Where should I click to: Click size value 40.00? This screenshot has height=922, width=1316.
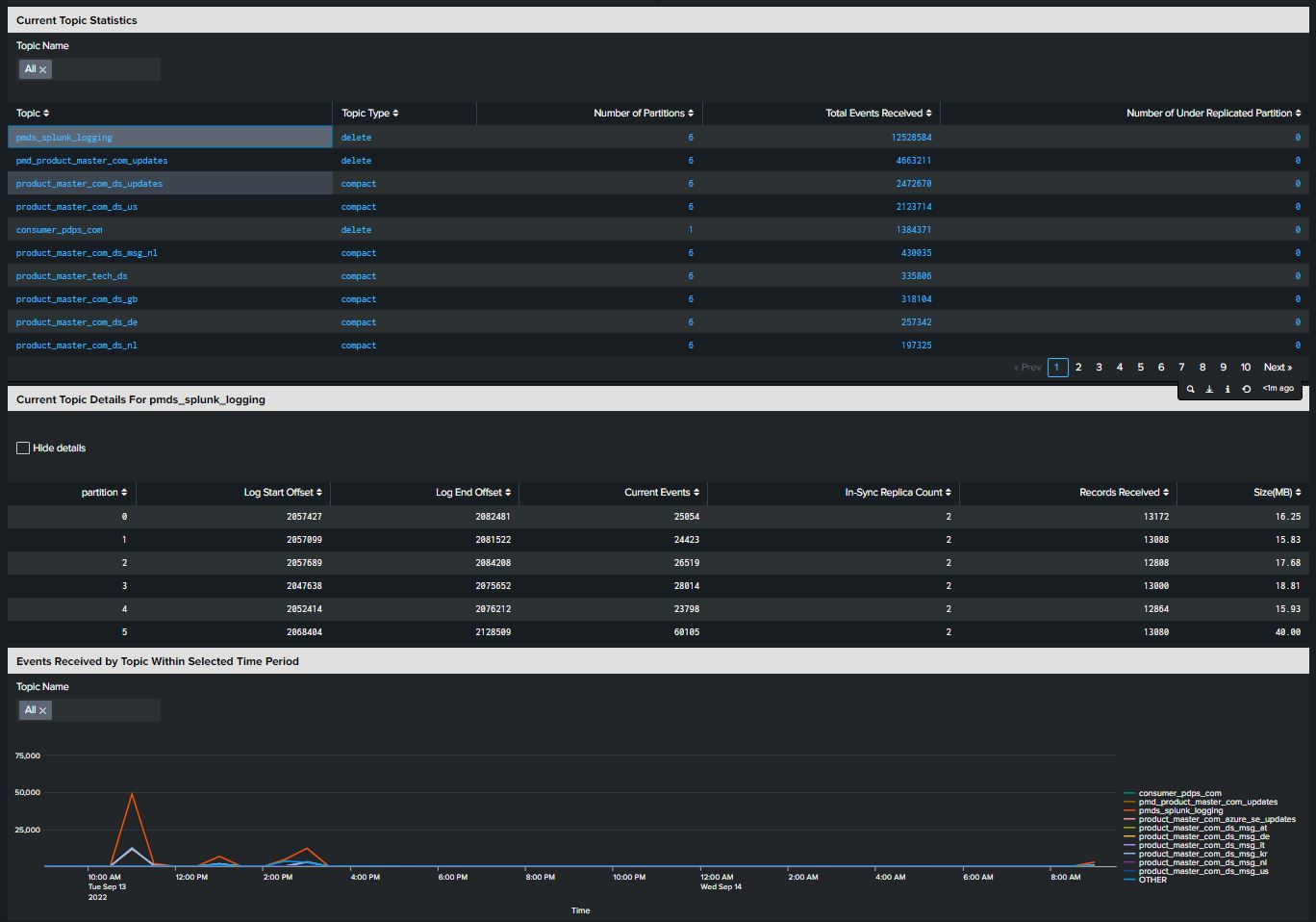tap(1288, 632)
